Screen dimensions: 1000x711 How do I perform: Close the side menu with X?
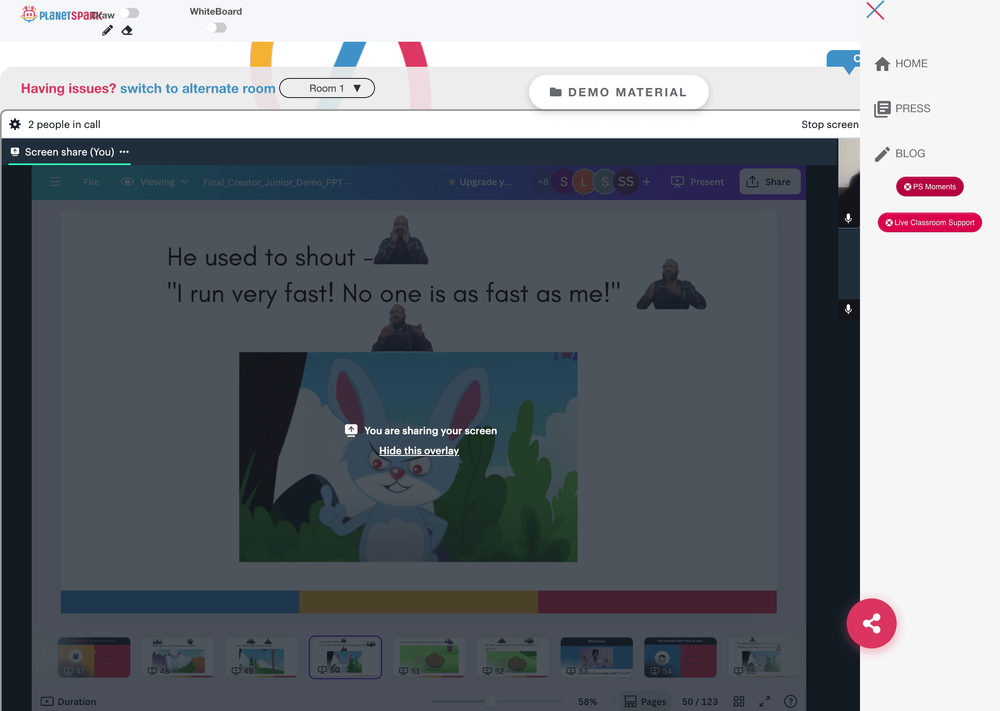(875, 10)
